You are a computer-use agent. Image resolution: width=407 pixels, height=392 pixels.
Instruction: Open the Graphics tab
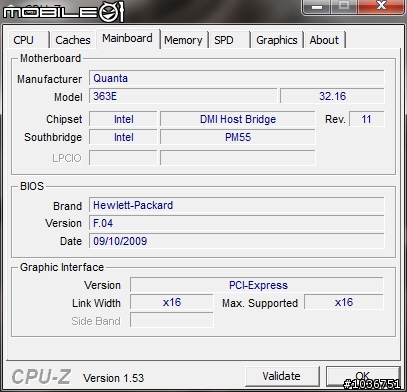point(277,40)
